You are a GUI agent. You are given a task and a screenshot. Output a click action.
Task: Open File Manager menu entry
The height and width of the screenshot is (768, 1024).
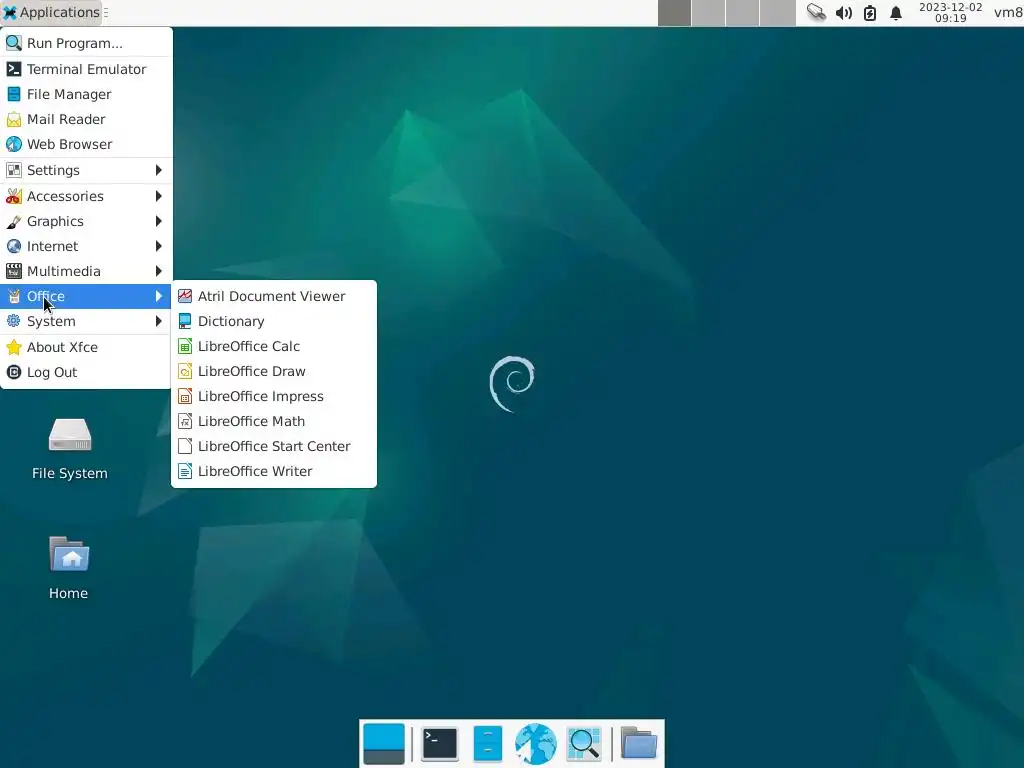point(86,94)
